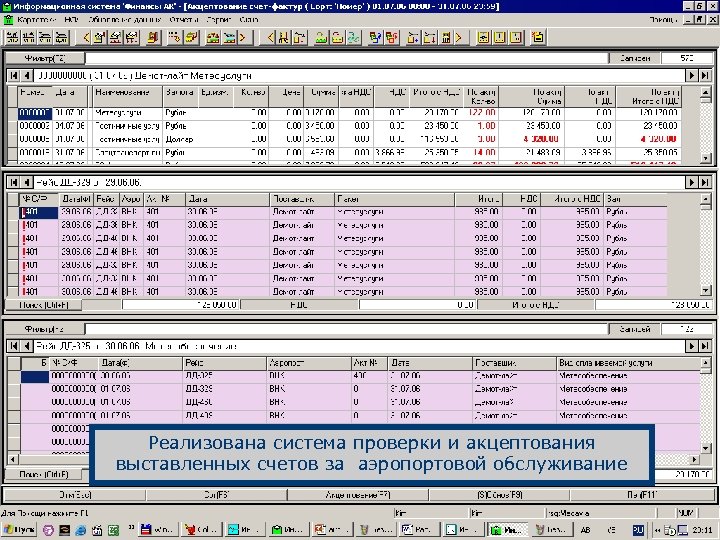Viewport: 720px width, 540px height.
Task: Click down arrow of middle grid scrollbar
Action: tap(706, 290)
